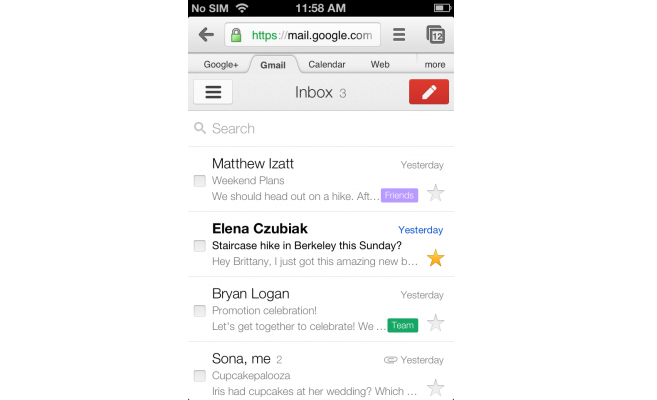Star the Bryan Logan email

pyautogui.click(x=435, y=323)
